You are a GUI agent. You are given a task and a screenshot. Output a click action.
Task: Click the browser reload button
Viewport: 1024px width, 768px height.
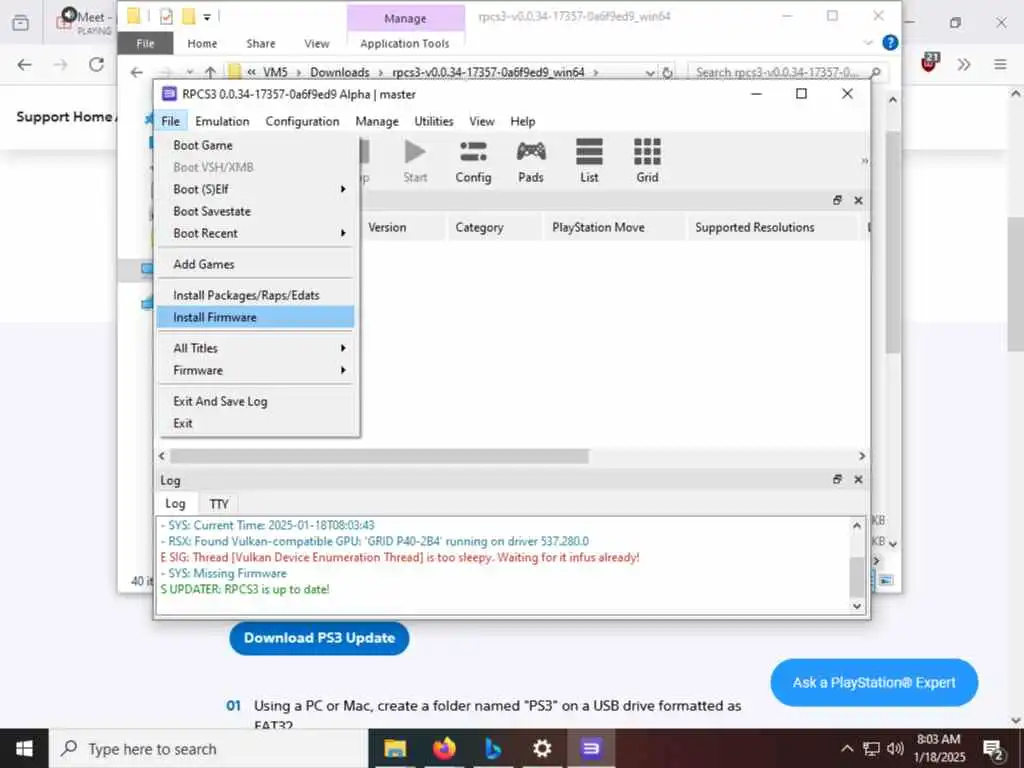point(97,64)
